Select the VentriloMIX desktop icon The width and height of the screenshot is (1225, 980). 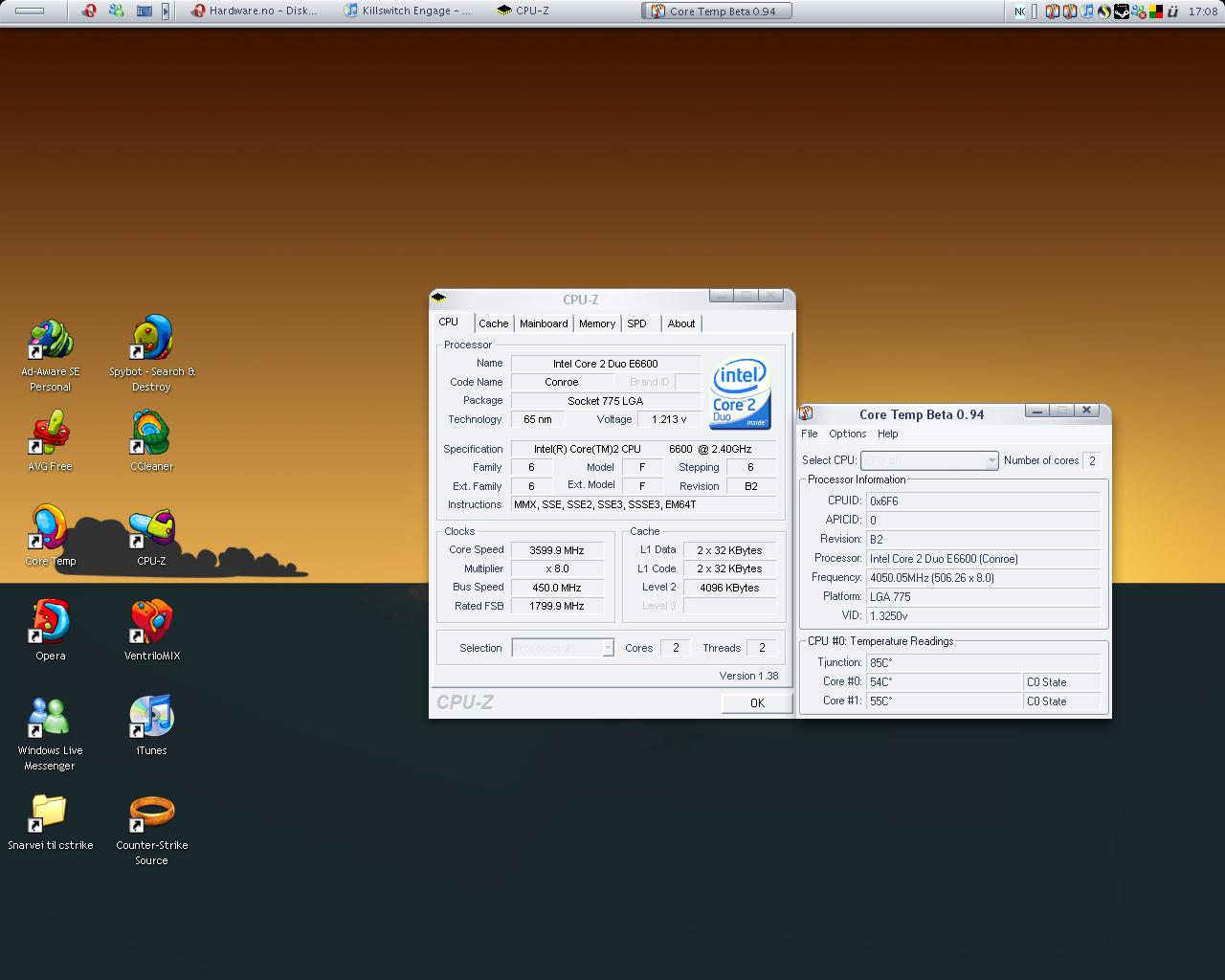coord(151,632)
